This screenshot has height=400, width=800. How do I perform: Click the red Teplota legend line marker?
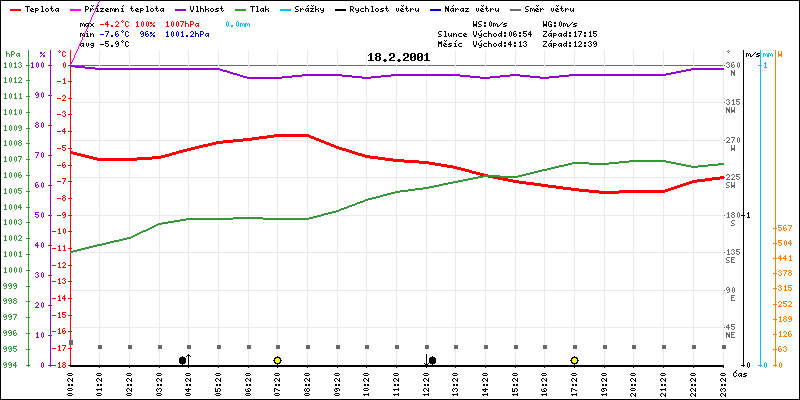(14, 8)
